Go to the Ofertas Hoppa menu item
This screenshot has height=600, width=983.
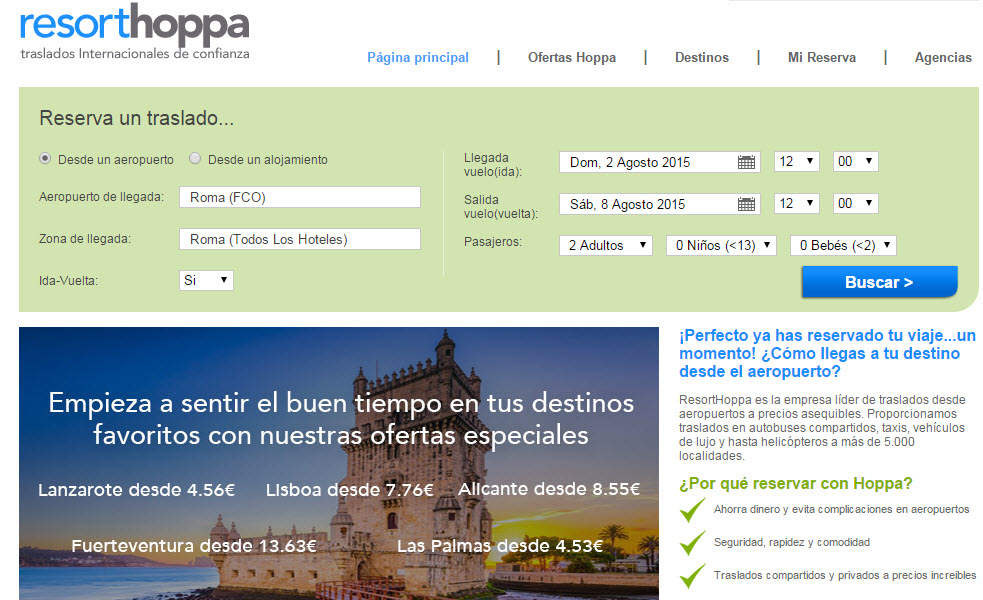[x=572, y=57]
